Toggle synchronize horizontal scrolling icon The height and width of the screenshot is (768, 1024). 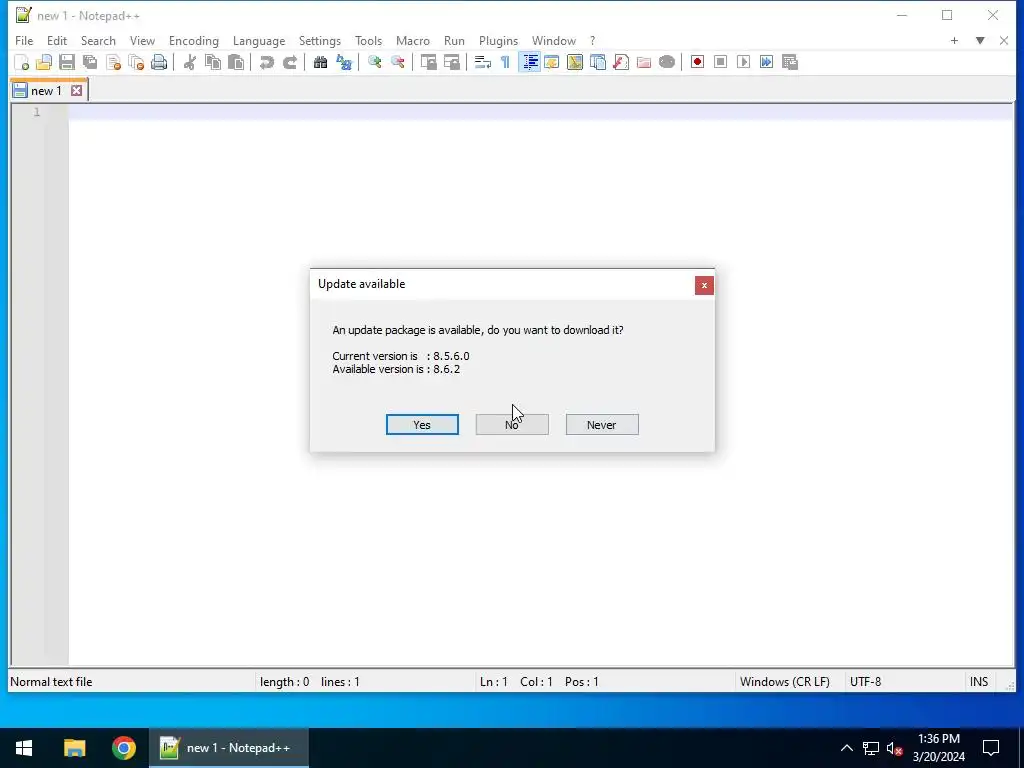[451, 62]
